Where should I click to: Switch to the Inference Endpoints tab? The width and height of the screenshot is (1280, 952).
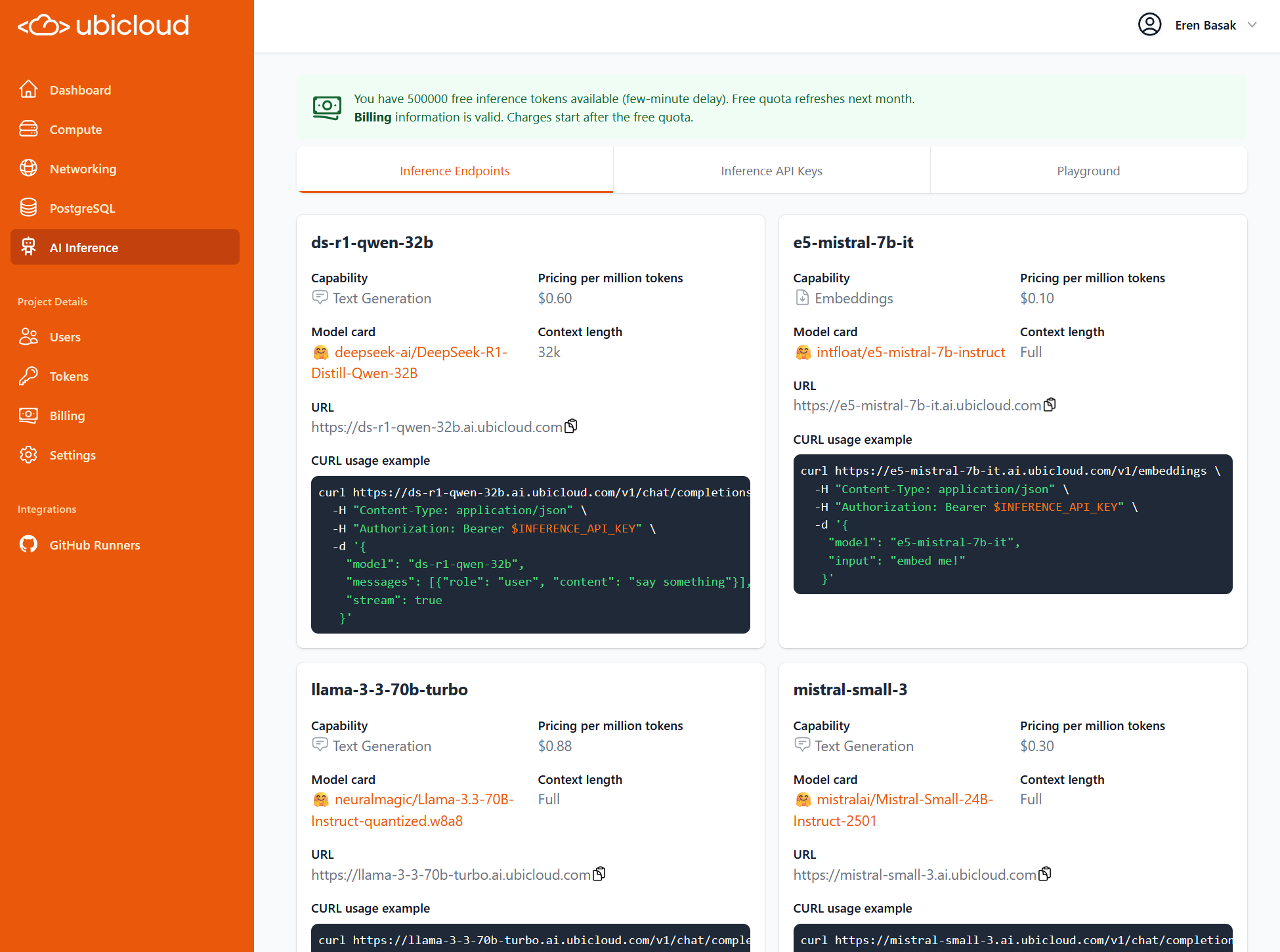(455, 171)
